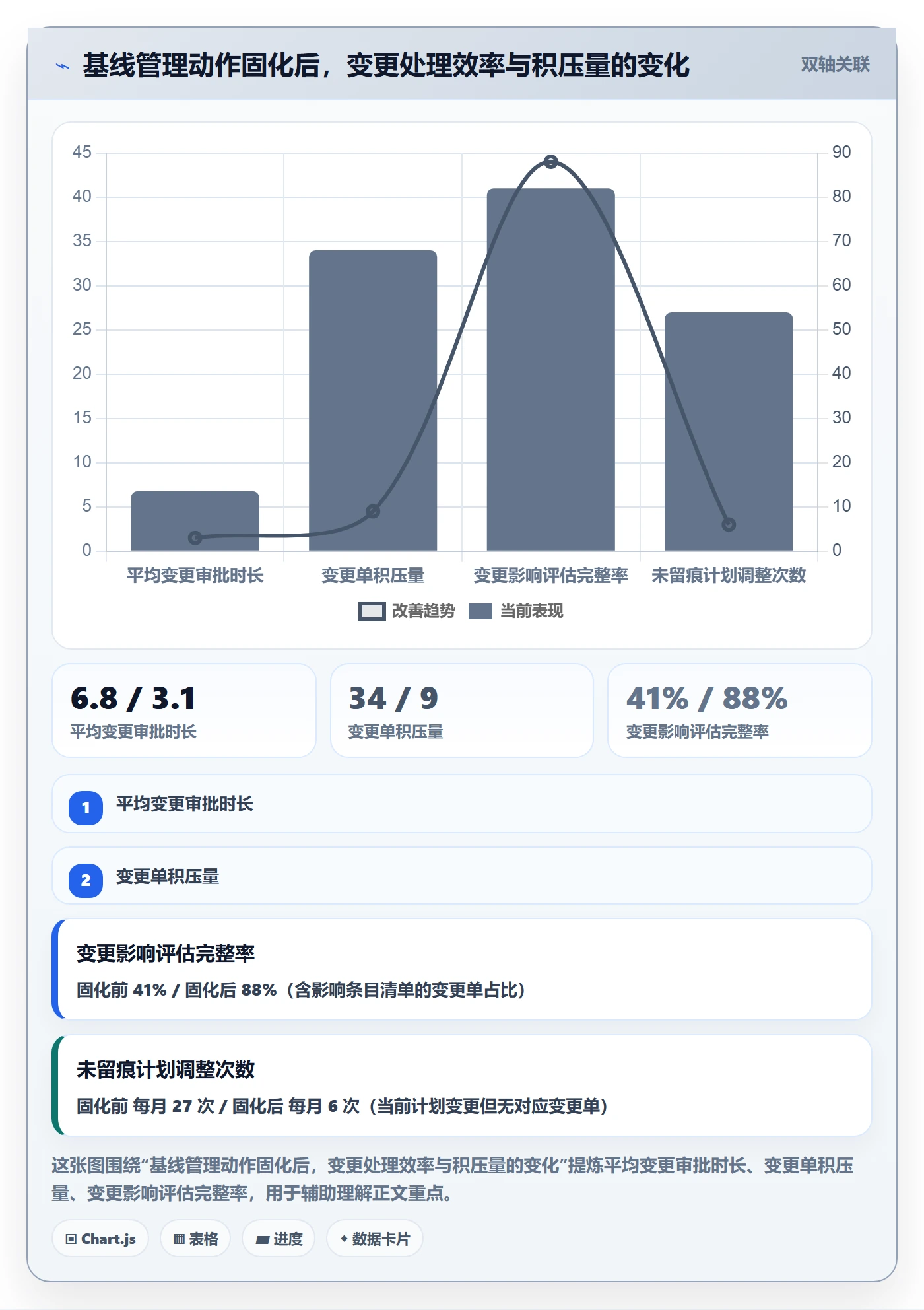Image resolution: width=924 pixels, height=1310 pixels.
Task: Click the 双轴关联 label in header
Action: click(835, 65)
